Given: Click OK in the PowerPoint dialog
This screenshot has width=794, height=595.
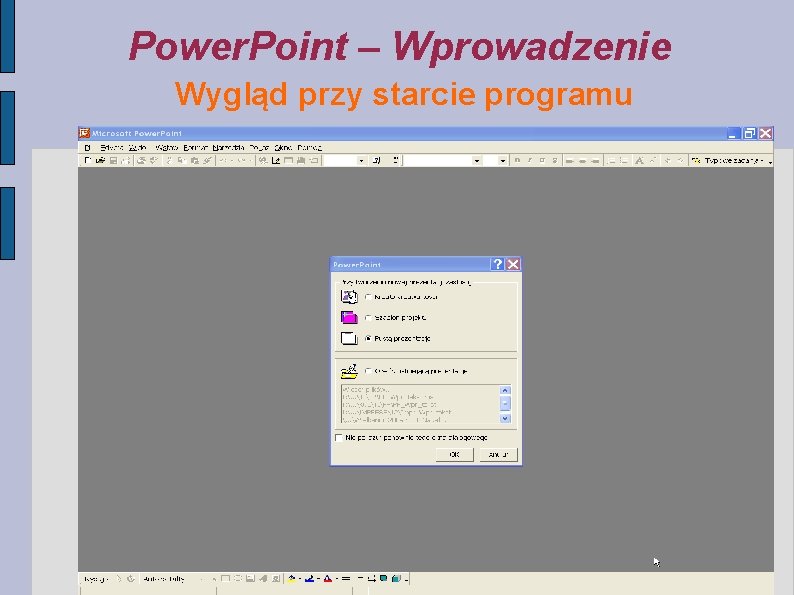Looking at the screenshot, I should click(455, 454).
